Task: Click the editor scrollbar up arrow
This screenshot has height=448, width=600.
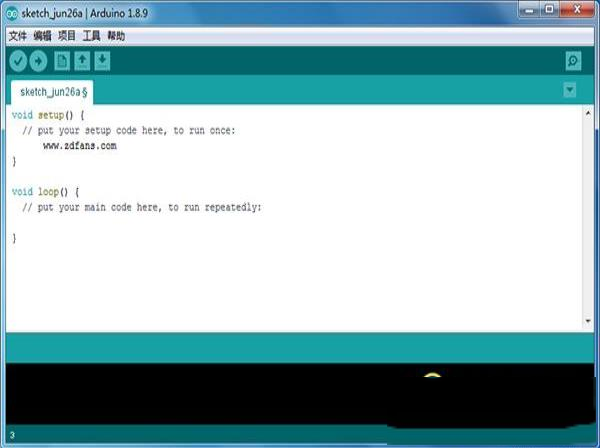Action: pos(588,113)
